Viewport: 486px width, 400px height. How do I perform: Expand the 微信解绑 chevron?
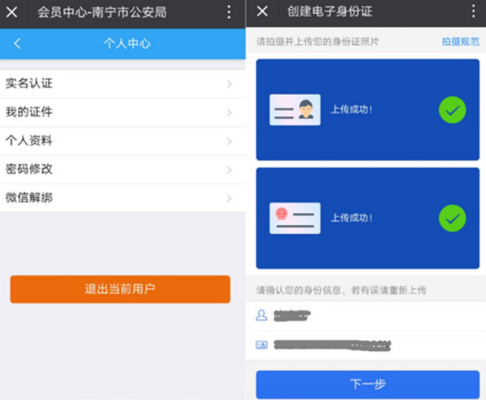point(229,199)
